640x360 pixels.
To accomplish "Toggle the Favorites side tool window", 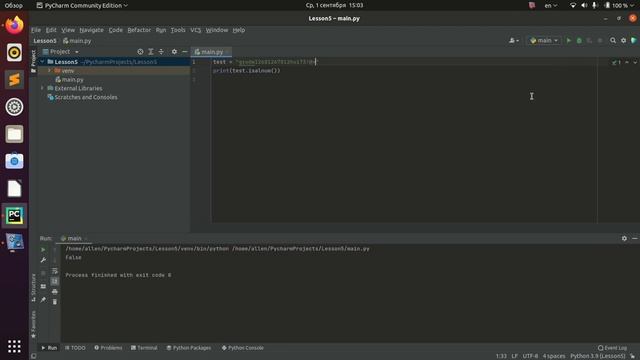I will [x=33, y=324].
